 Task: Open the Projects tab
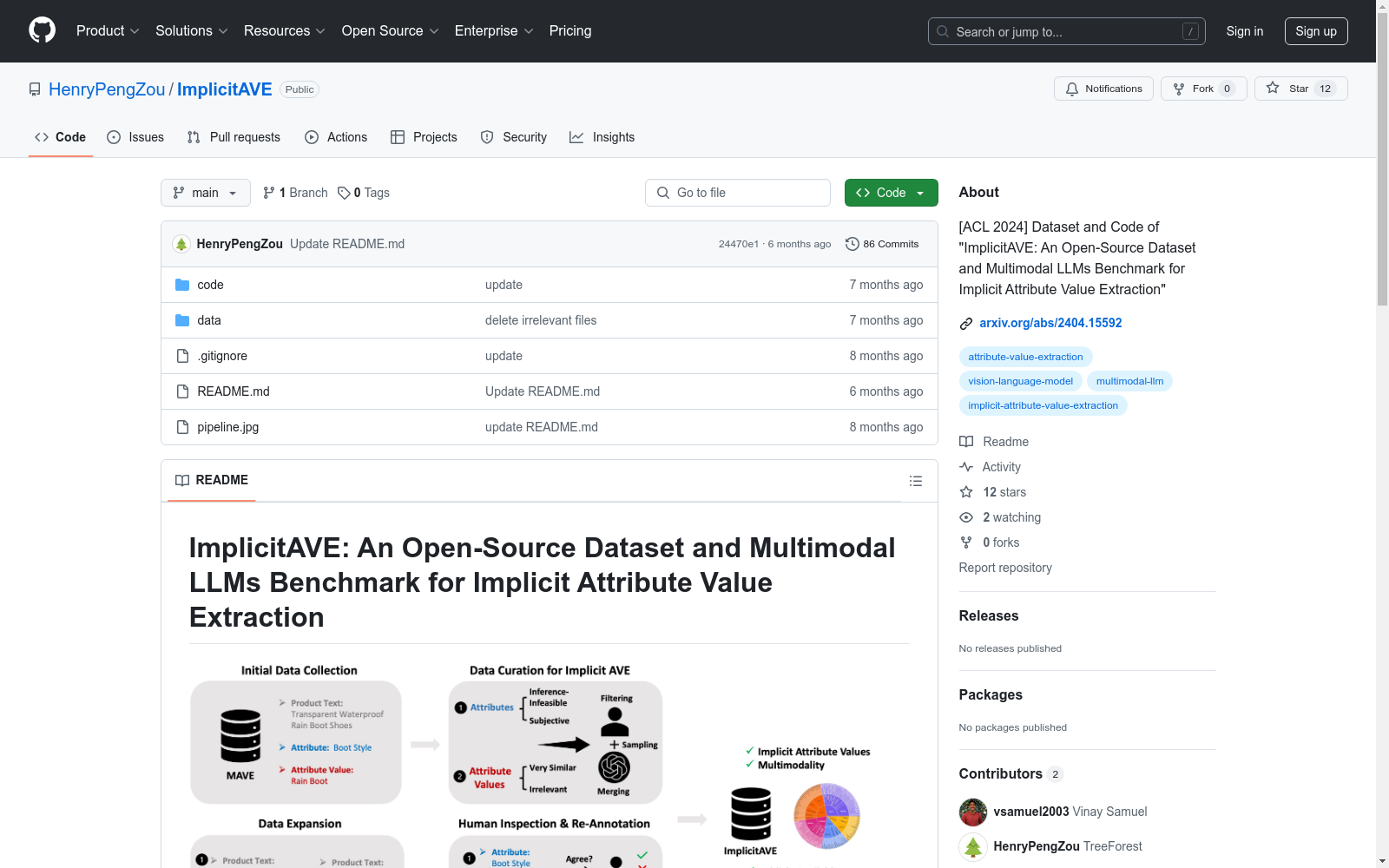pyautogui.click(x=424, y=137)
